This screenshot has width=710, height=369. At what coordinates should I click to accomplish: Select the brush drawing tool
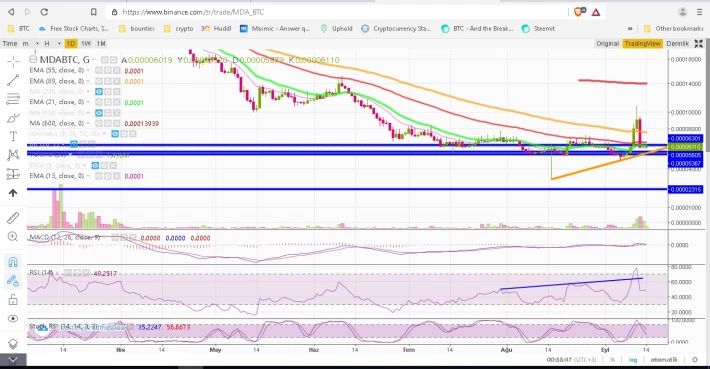coord(13,118)
